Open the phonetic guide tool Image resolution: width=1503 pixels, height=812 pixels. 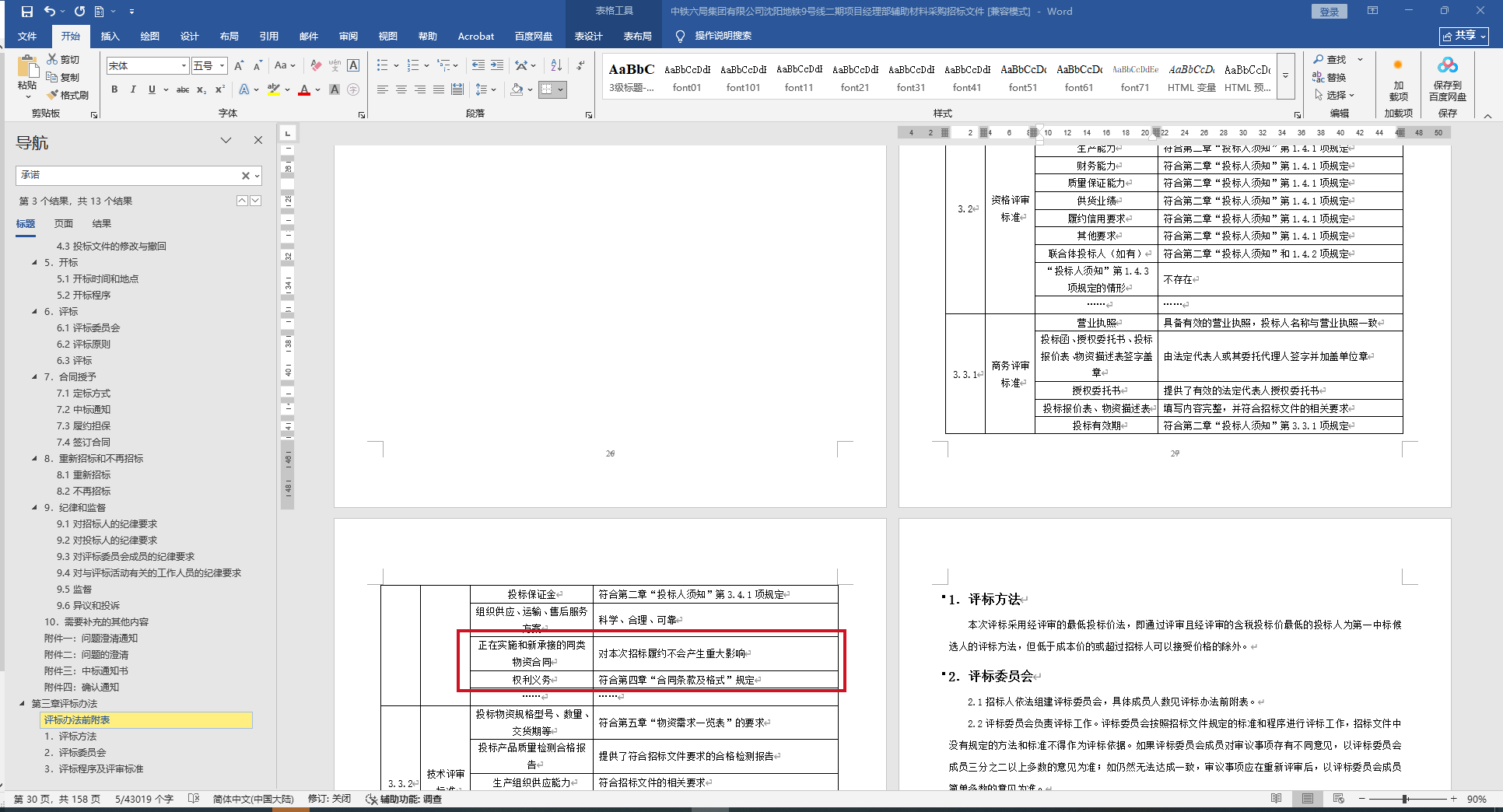pos(335,65)
